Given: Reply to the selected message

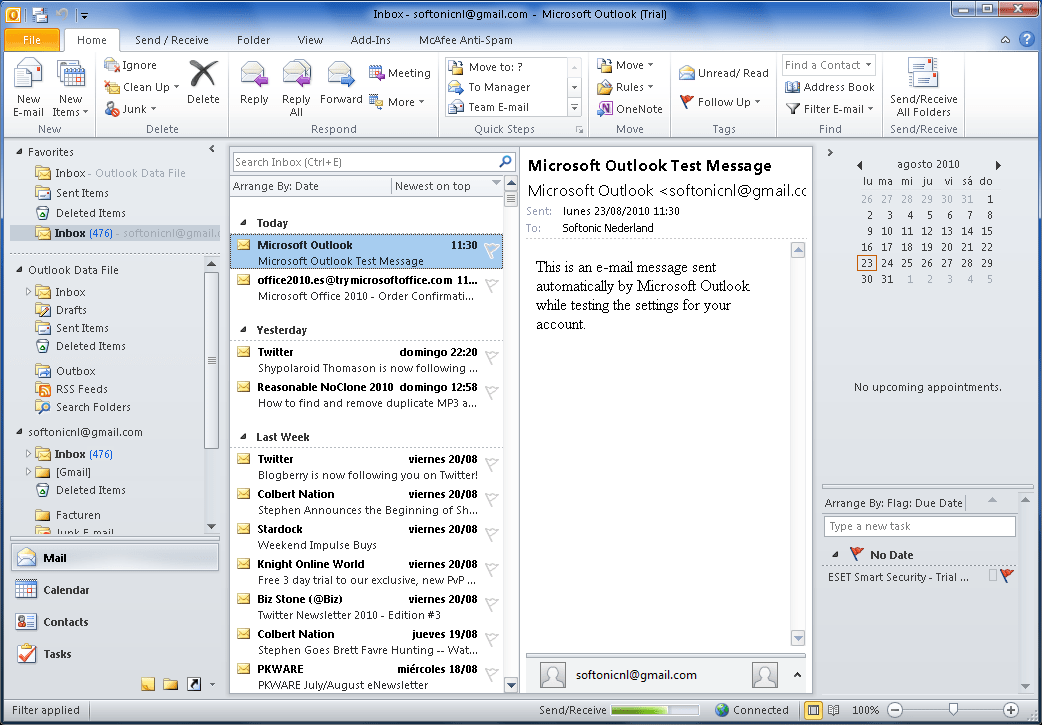Looking at the screenshot, I should 254,82.
